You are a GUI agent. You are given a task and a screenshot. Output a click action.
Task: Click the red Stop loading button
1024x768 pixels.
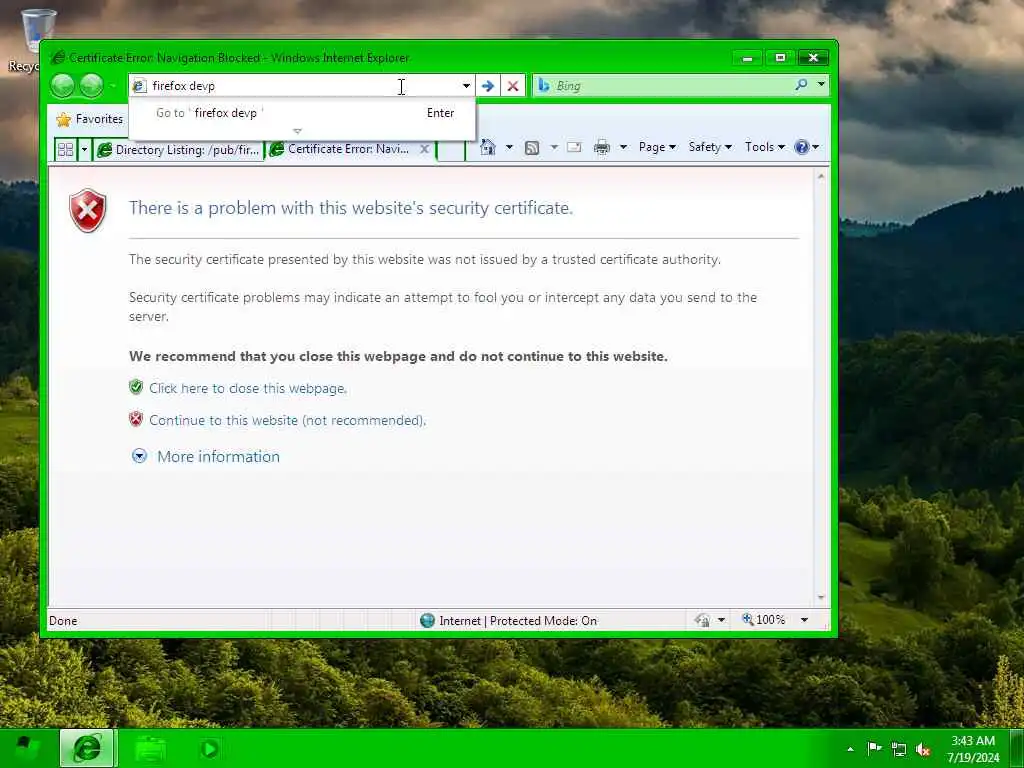[x=513, y=86]
